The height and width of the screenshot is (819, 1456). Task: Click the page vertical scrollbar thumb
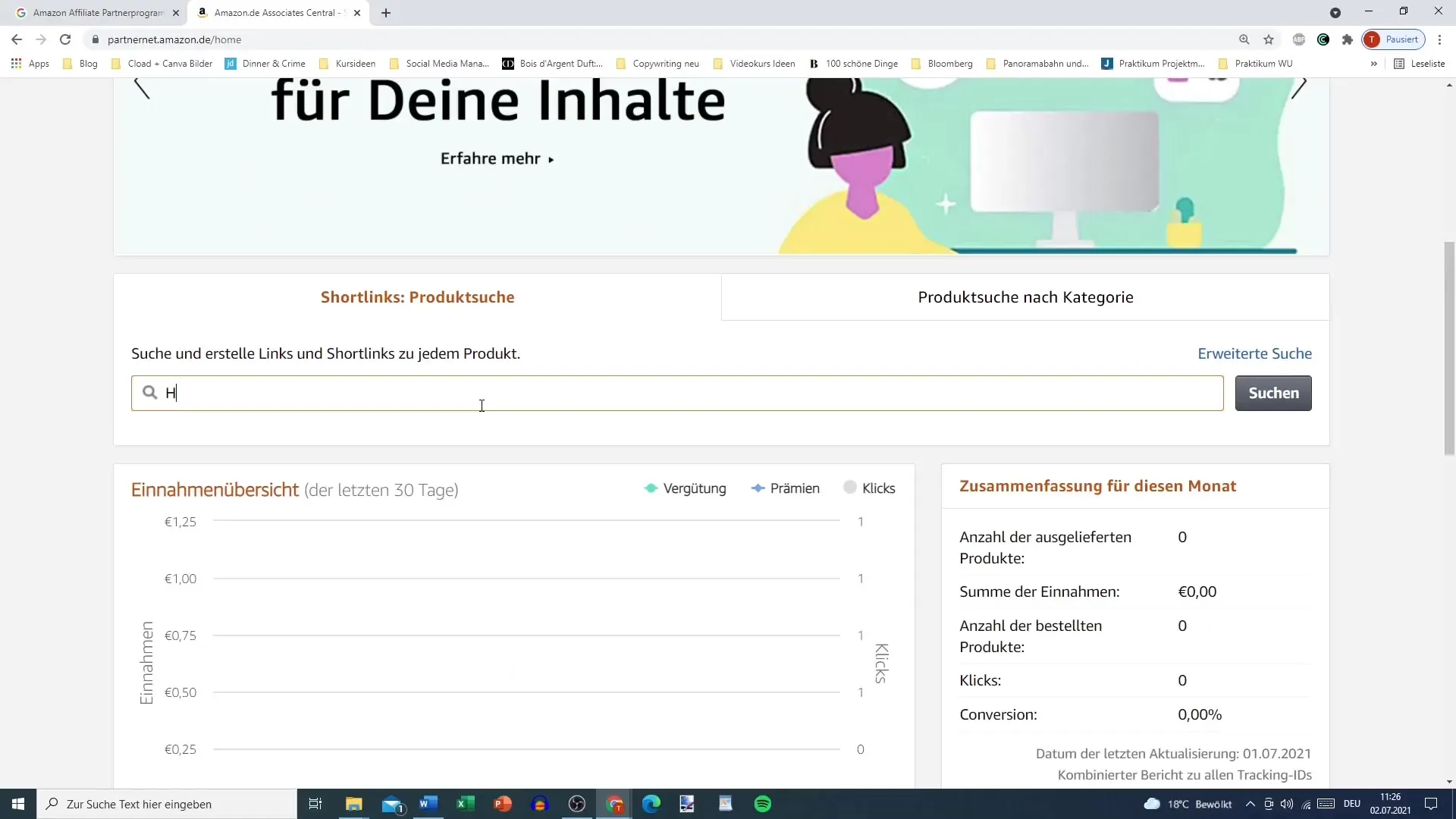pyautogui.click(x=1449, y=348)
